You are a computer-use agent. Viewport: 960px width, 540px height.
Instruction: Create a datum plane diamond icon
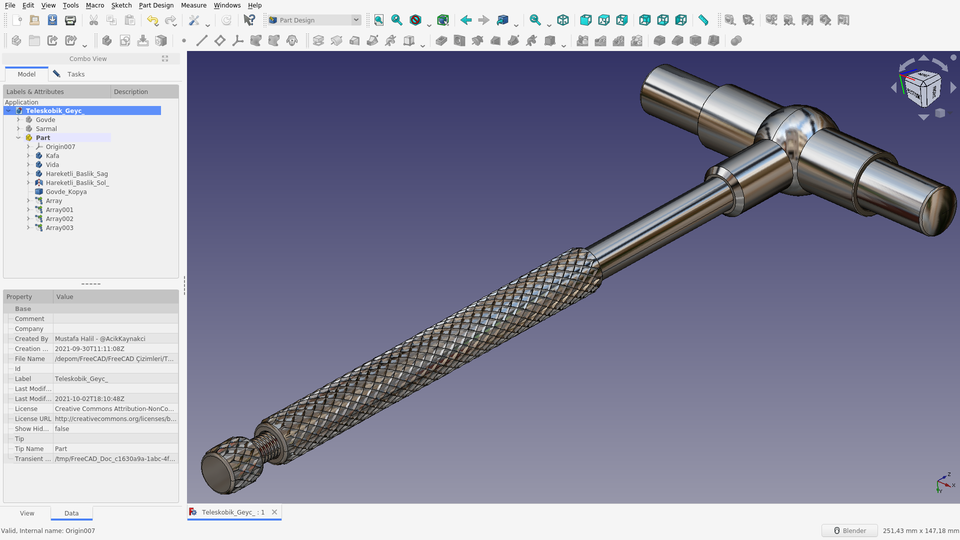pos(220,41)
